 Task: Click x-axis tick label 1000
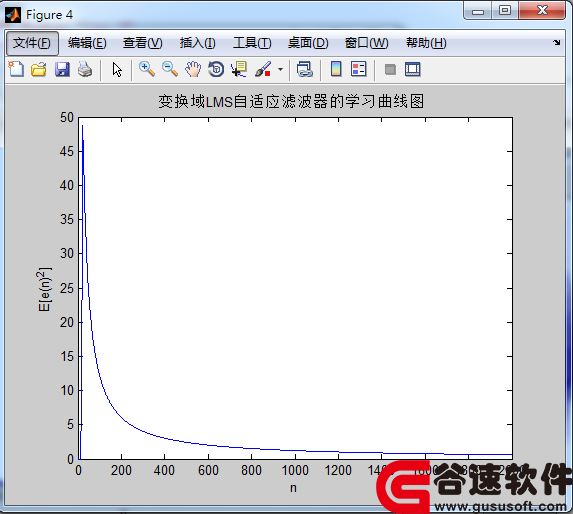[x=295, y=470]
